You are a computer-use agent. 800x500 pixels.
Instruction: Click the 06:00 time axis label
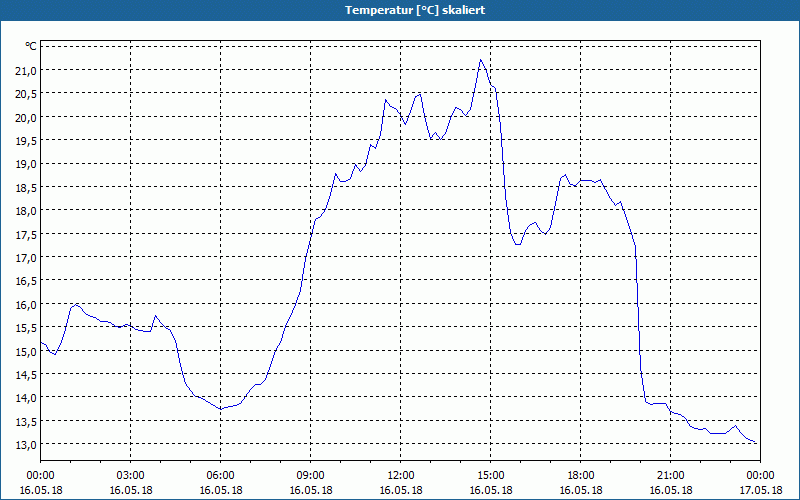point(220,476)
